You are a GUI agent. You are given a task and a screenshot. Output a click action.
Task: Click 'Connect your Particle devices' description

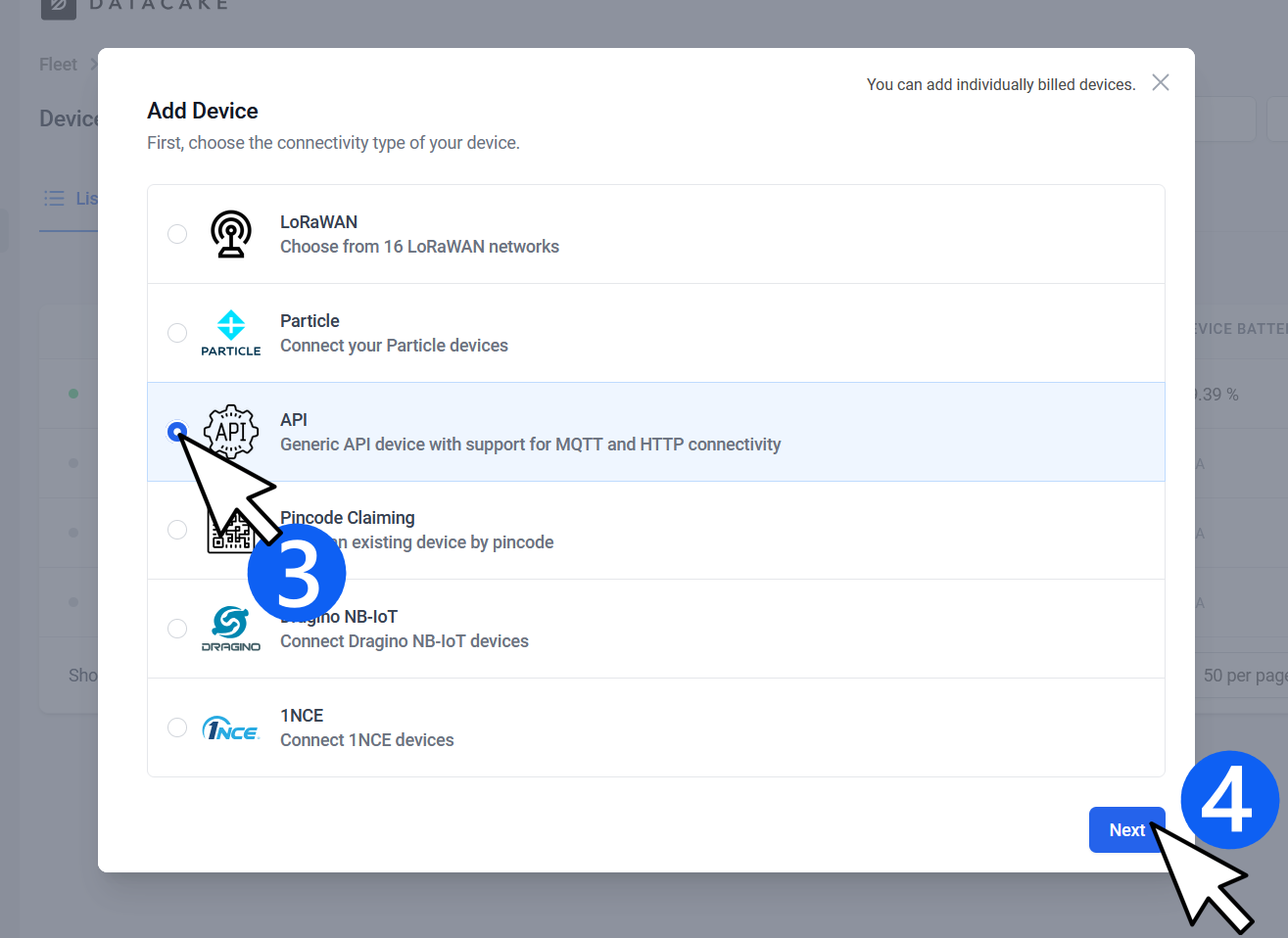[x=394, y=346]
